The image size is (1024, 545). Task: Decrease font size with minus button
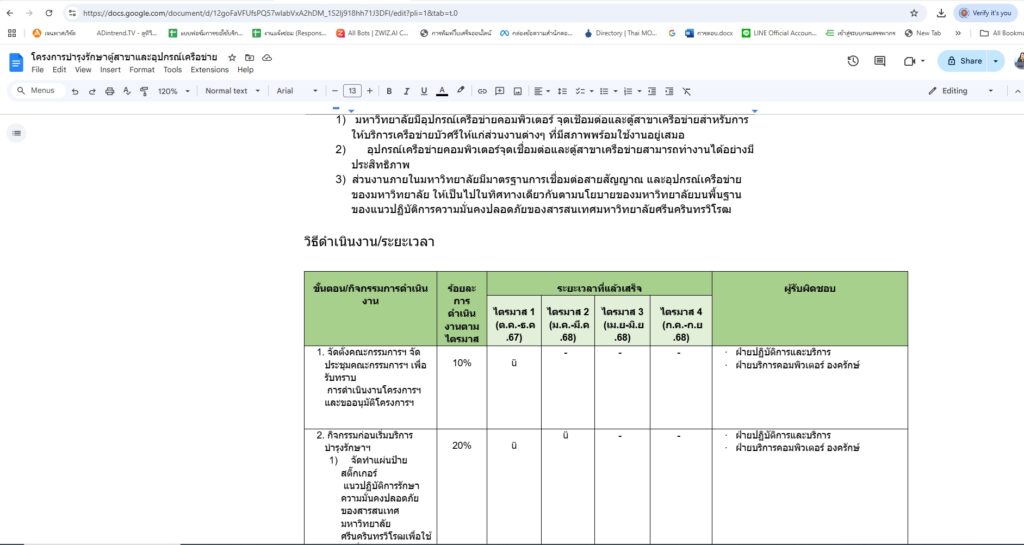point(335,91)
